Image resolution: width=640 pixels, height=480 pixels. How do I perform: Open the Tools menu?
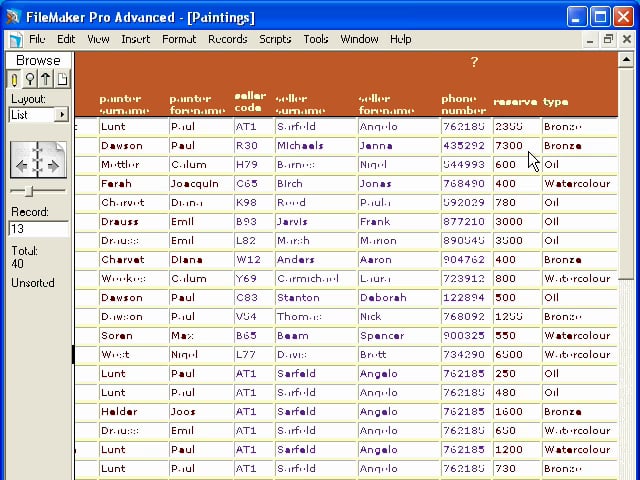(316, 39)
